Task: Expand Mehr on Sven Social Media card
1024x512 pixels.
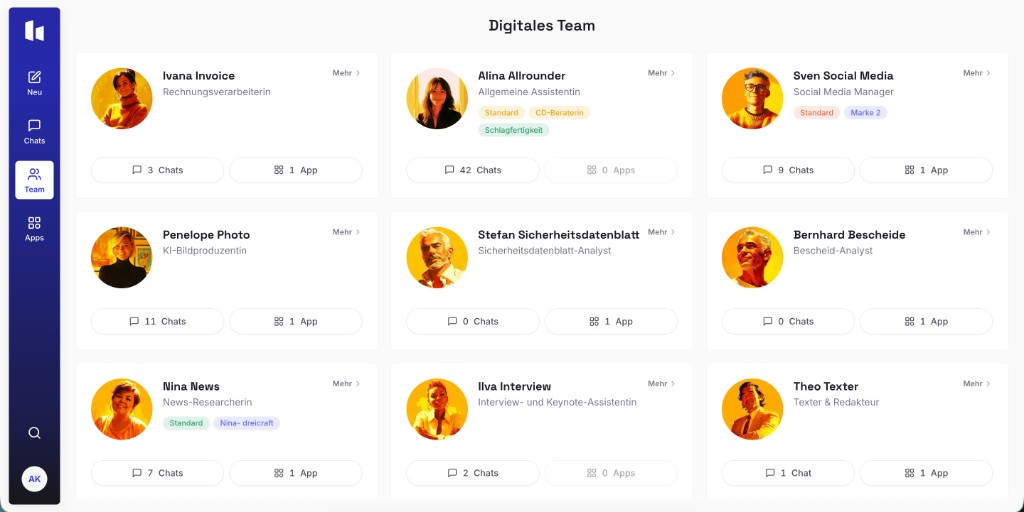Action: 977,73
